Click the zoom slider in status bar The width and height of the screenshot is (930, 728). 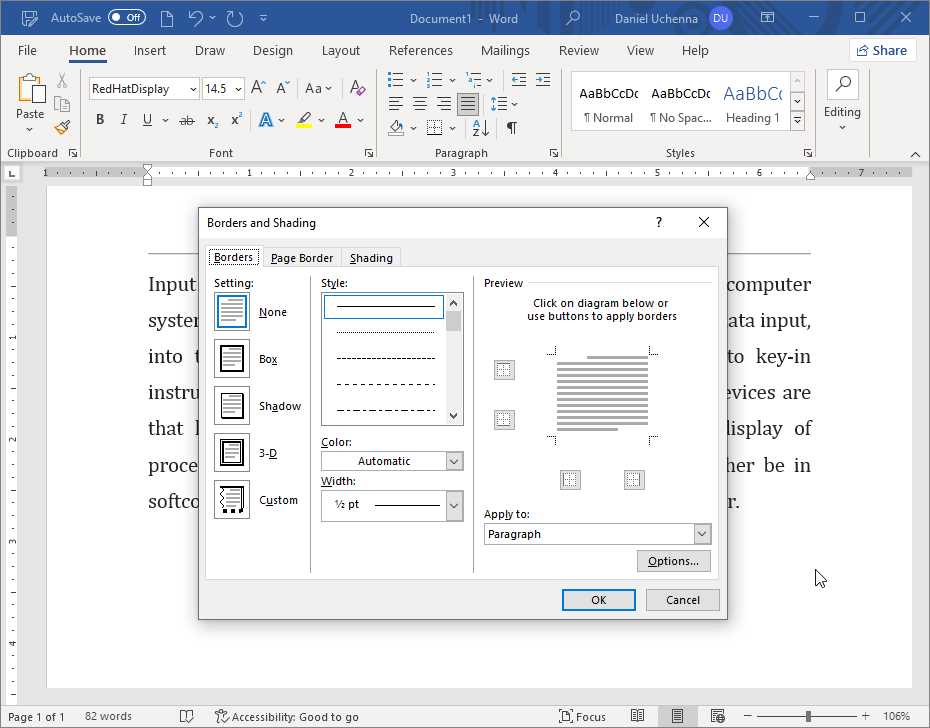pos(808,716)
